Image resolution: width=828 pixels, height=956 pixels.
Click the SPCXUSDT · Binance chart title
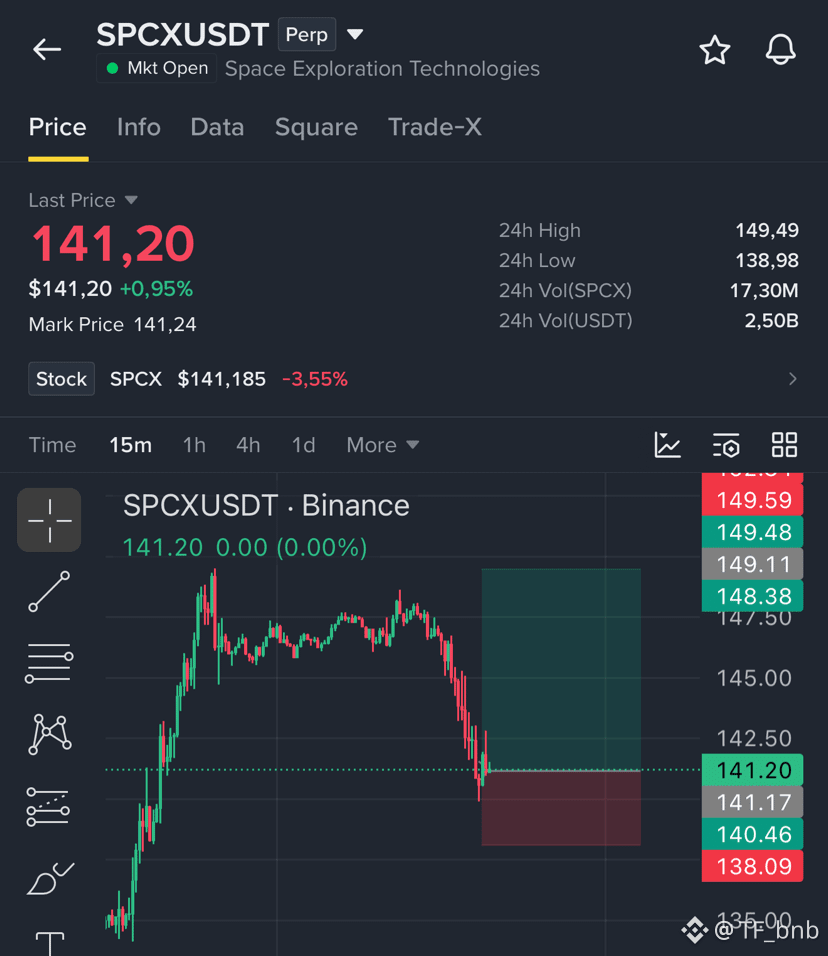266,505
